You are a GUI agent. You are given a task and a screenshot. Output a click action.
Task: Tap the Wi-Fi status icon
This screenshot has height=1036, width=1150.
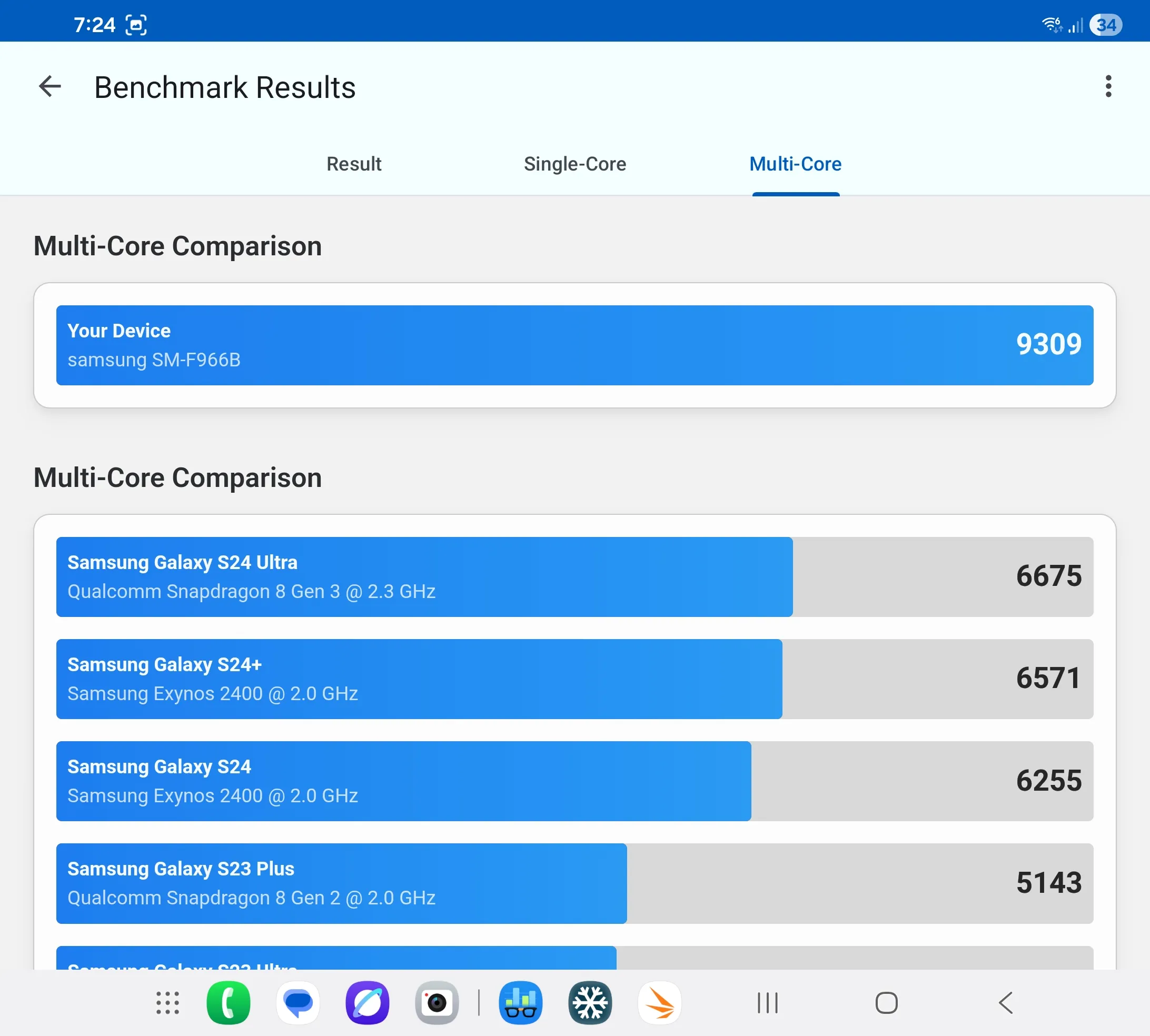coord(1052,24)
